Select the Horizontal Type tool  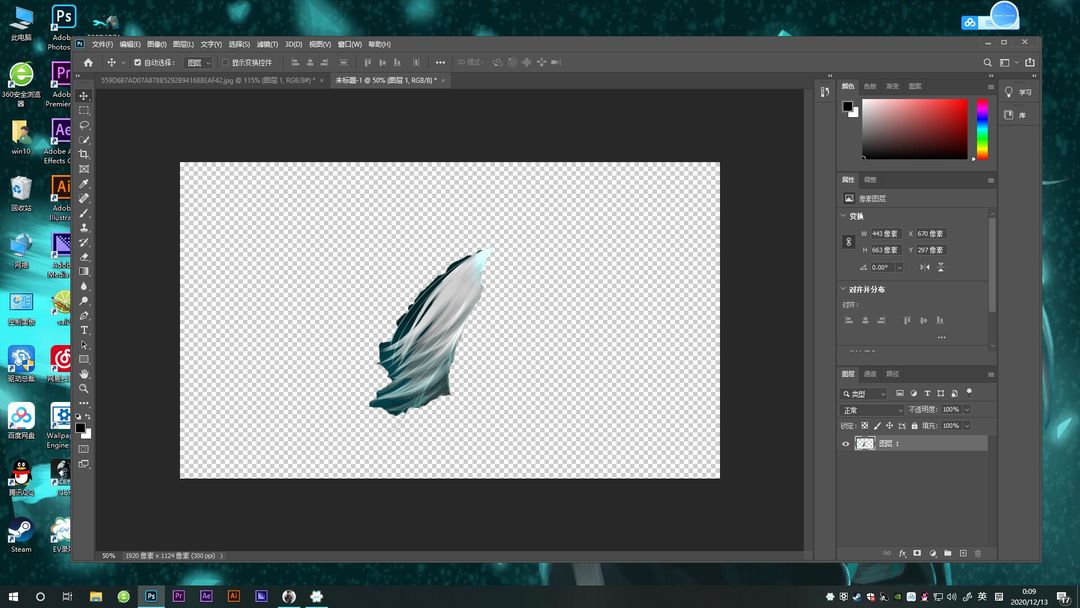coord(84,330)
